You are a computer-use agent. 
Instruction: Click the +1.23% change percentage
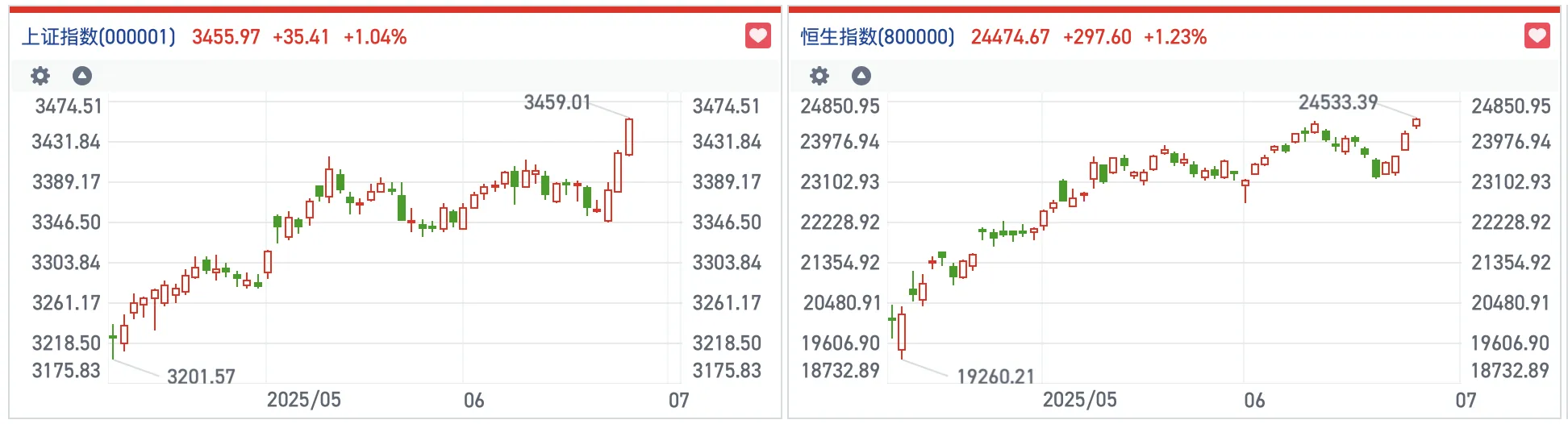(1175, 37)
